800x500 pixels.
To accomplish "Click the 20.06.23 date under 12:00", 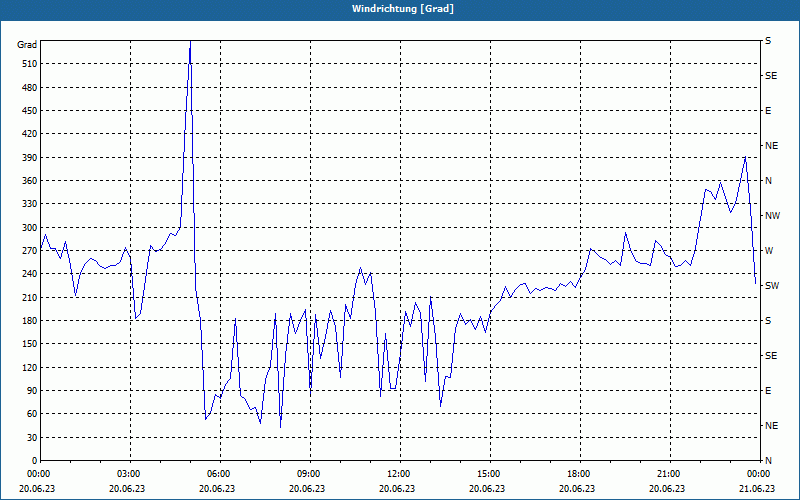I will coord(397,489).
